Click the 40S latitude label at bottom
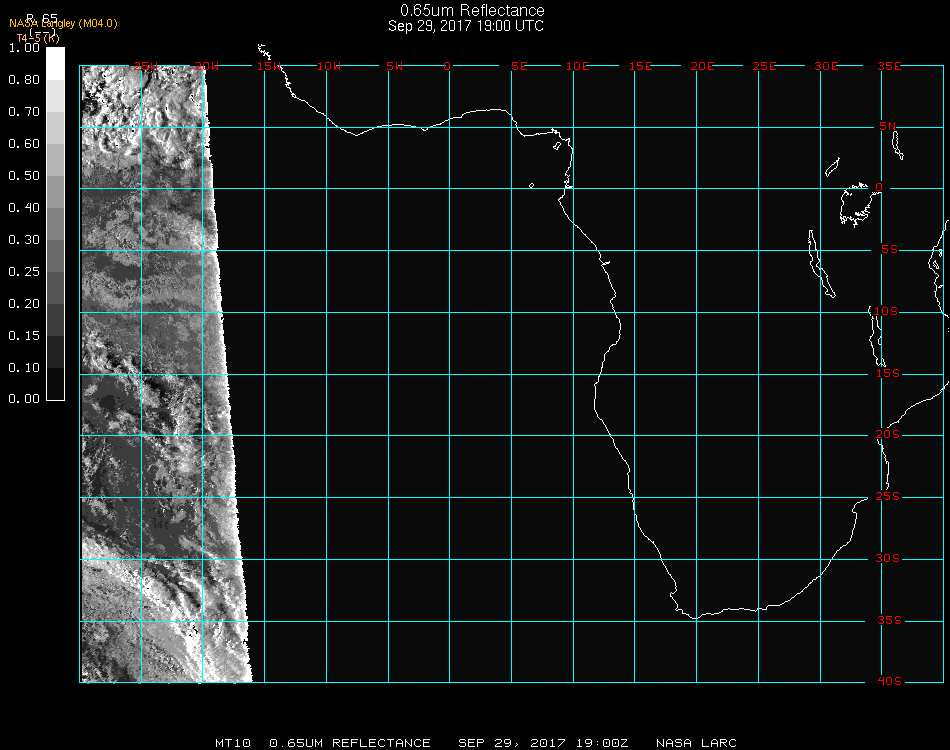 tap(888, 682)
